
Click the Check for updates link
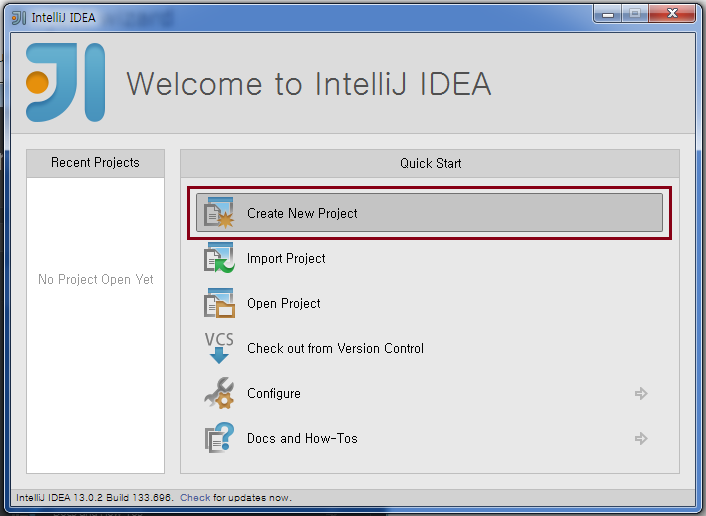pos(195,498)
